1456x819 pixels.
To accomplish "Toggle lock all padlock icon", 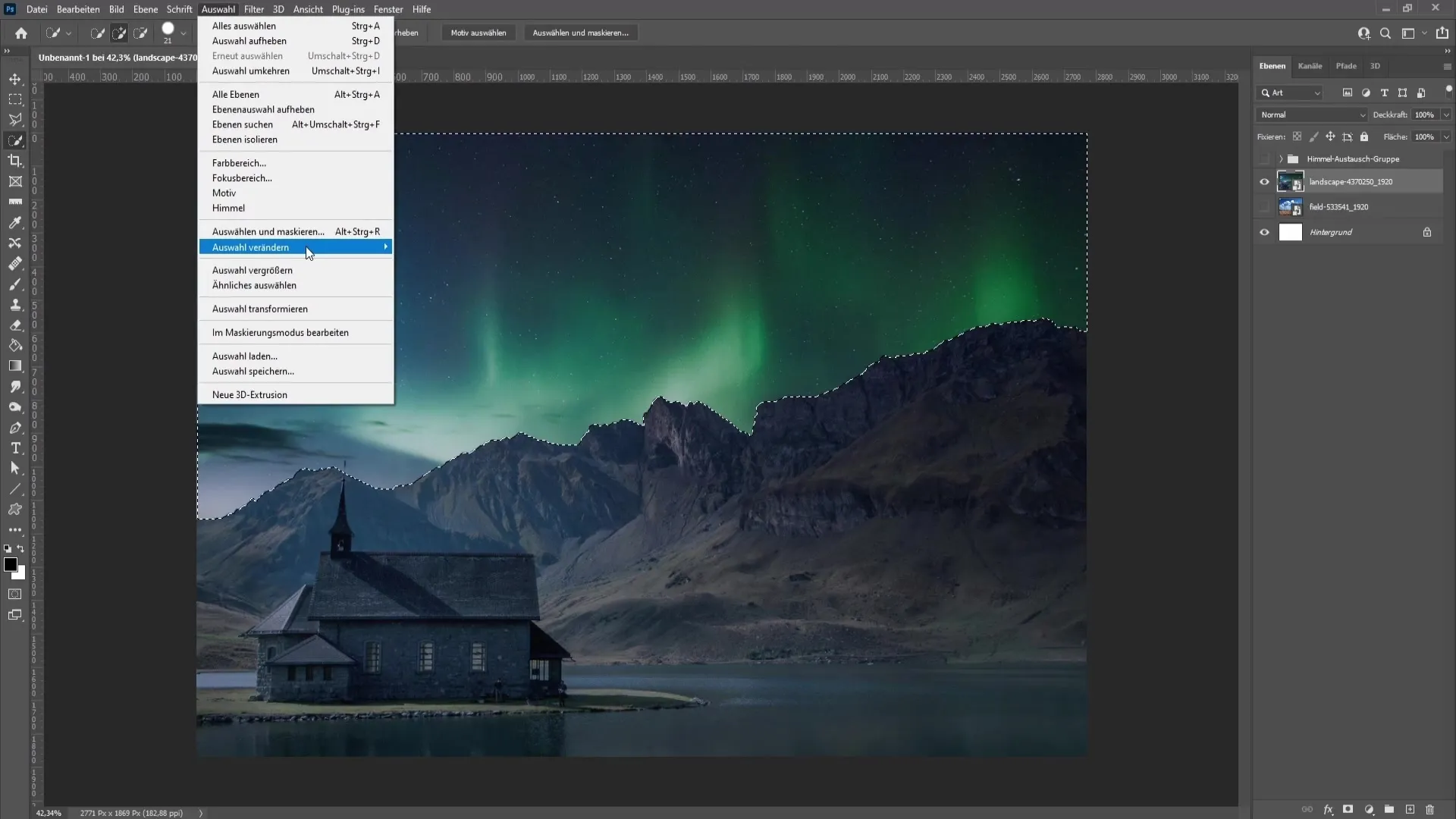I will (x=1364, y=136).
